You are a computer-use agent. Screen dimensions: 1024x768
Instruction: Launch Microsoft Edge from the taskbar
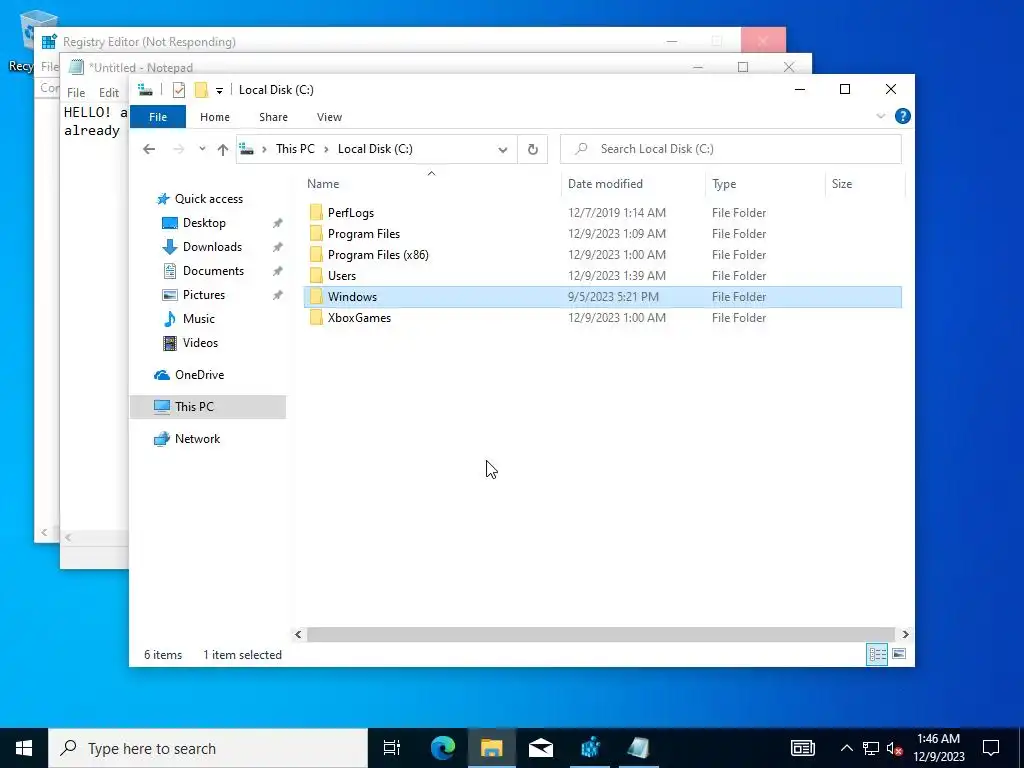(x=443, y=748)
